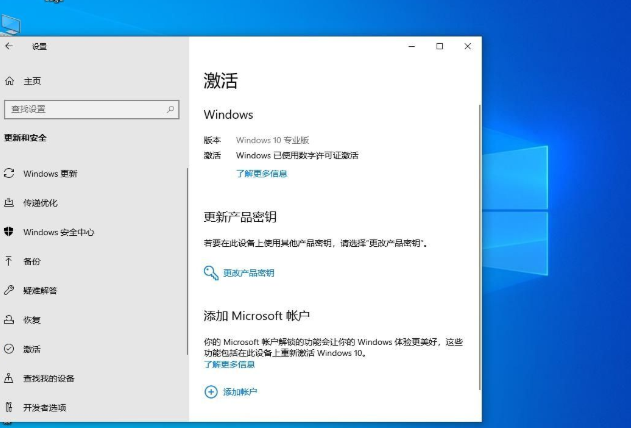Open Windows 更新 in sidebar
This screenshot has height=428, width=631.
click(x=50, y=173)
